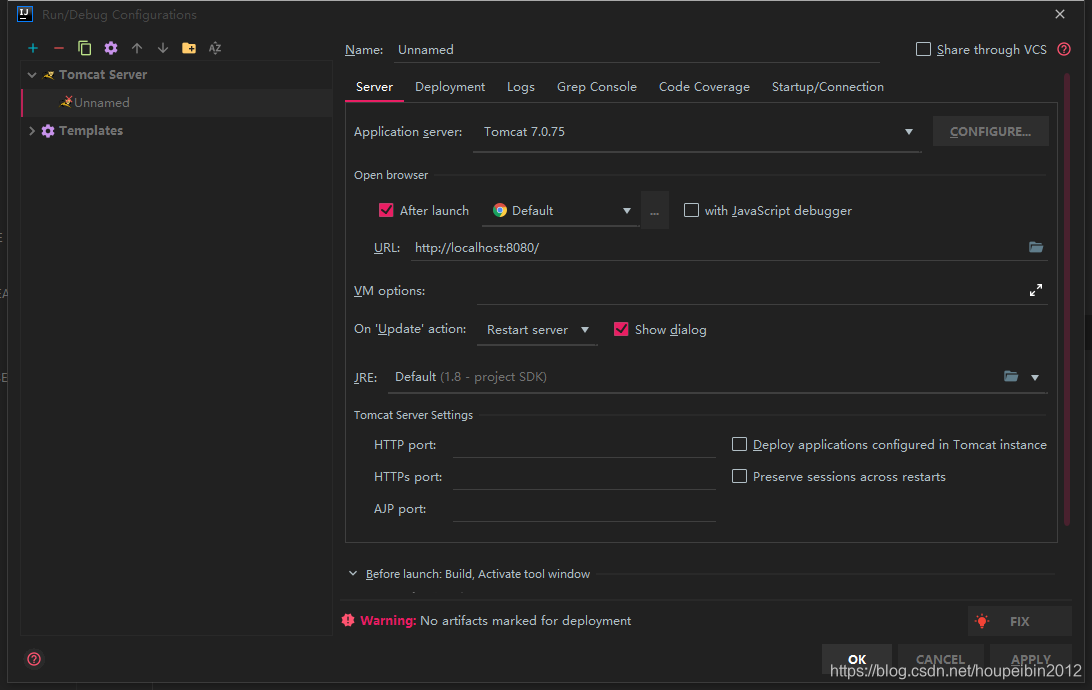Image resolution: width=1092 pixels, height=690 pixels.
Task: Collapse the Tomcat Server tree node
Action: tap(32, 75)
